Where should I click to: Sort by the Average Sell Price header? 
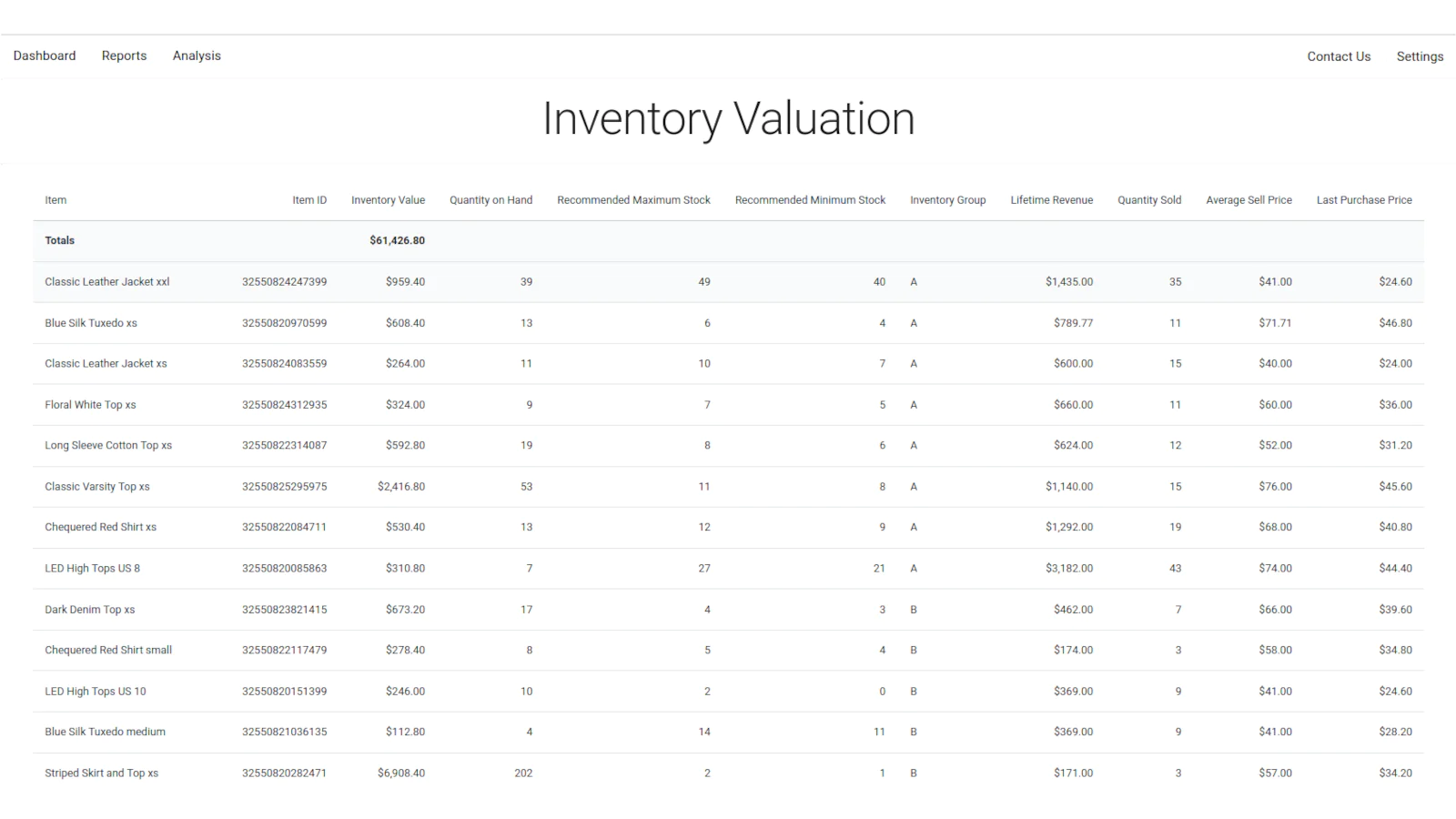[1249, 200]
